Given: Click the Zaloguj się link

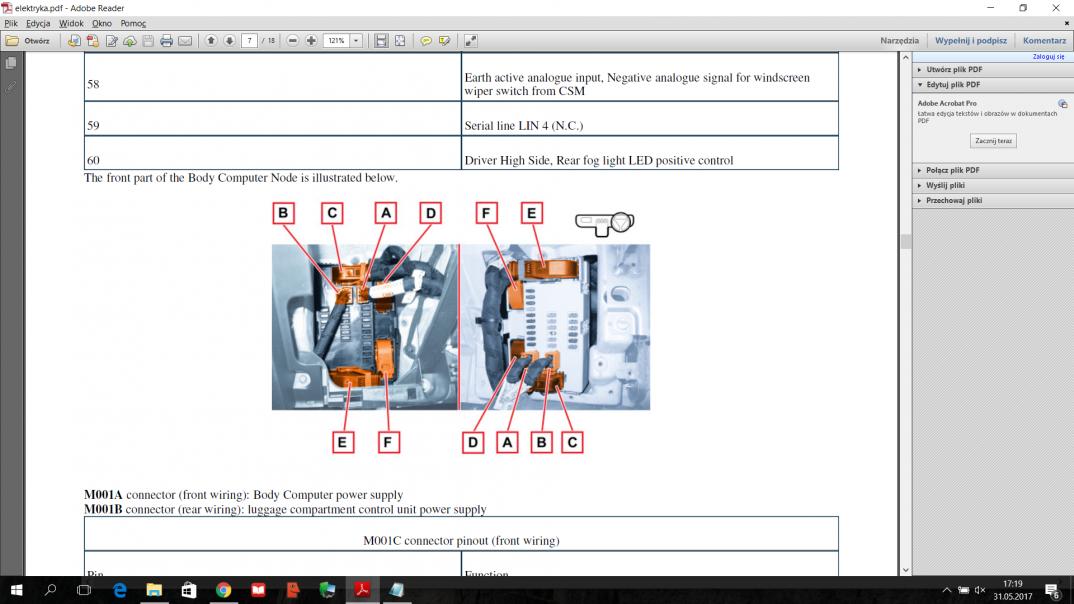Looking at the screenshot, I should [x=1048, y=57].
